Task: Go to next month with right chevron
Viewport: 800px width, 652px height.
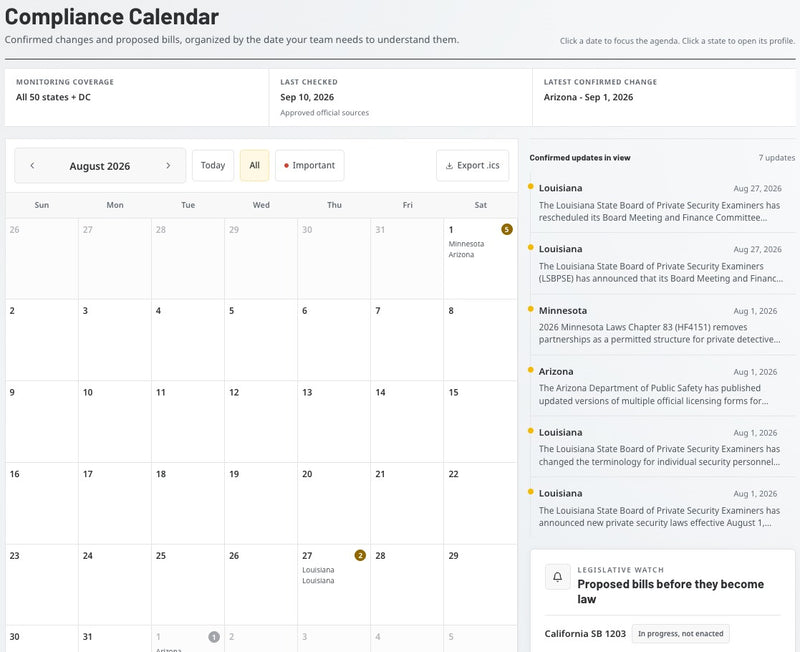Action: [x=168, y=165]
